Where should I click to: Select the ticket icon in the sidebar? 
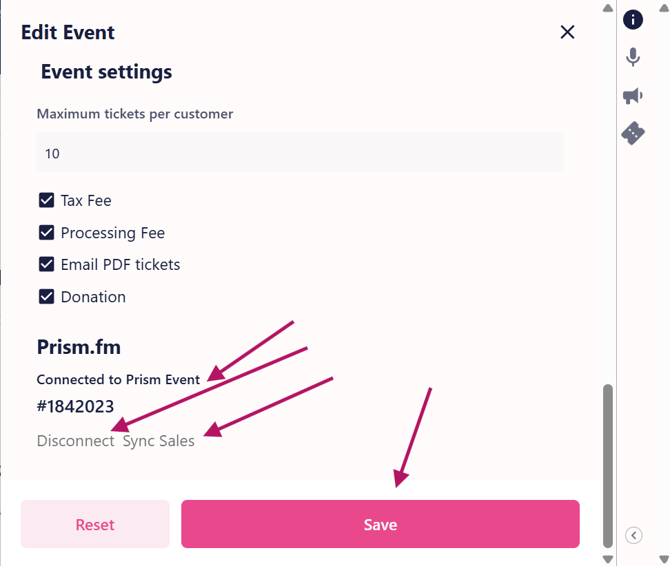[x=633, y=133]
